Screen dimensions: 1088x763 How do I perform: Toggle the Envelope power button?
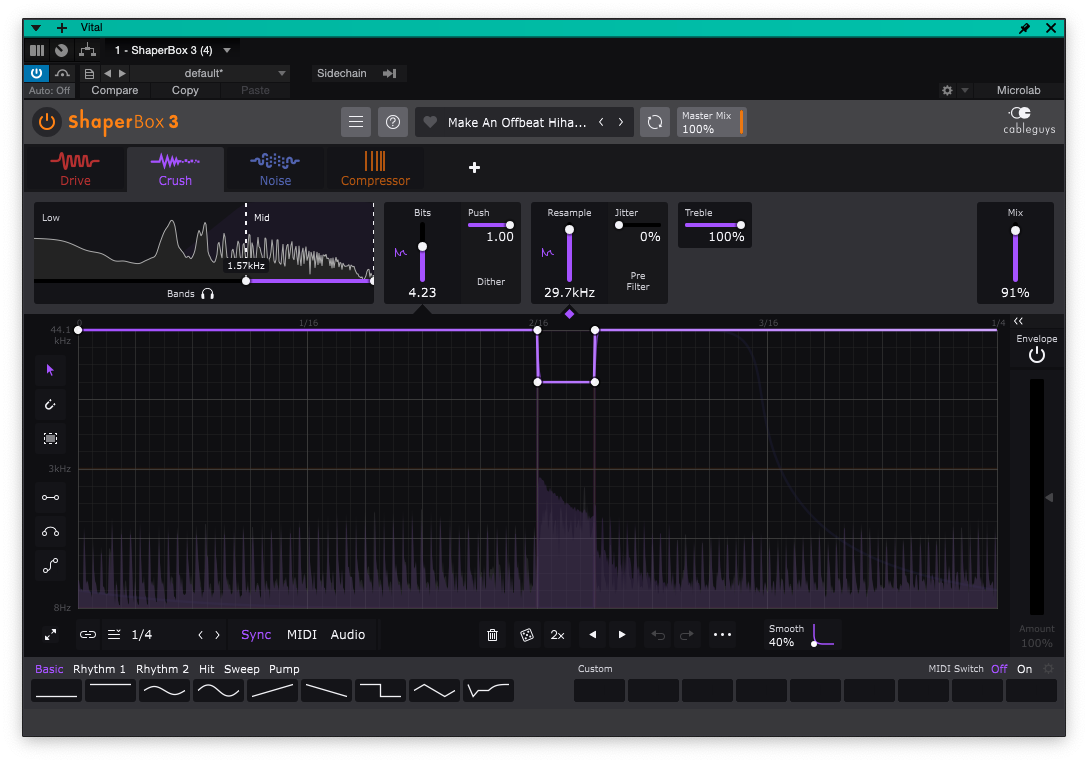click(x=1037, y=355)
